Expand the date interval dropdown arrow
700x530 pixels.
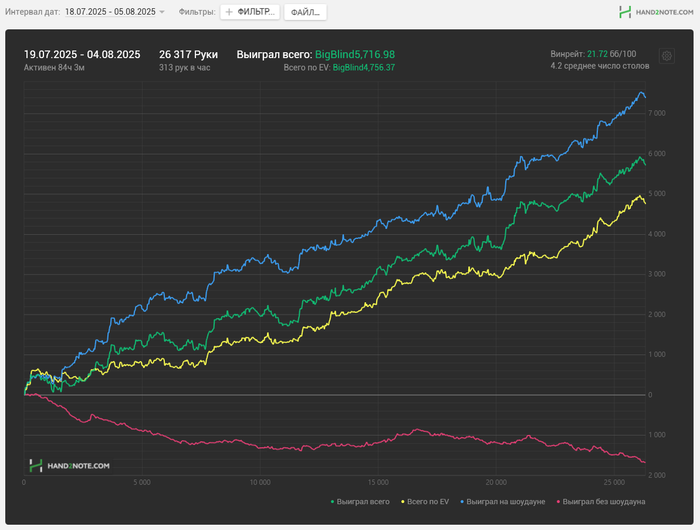[162, 12]
